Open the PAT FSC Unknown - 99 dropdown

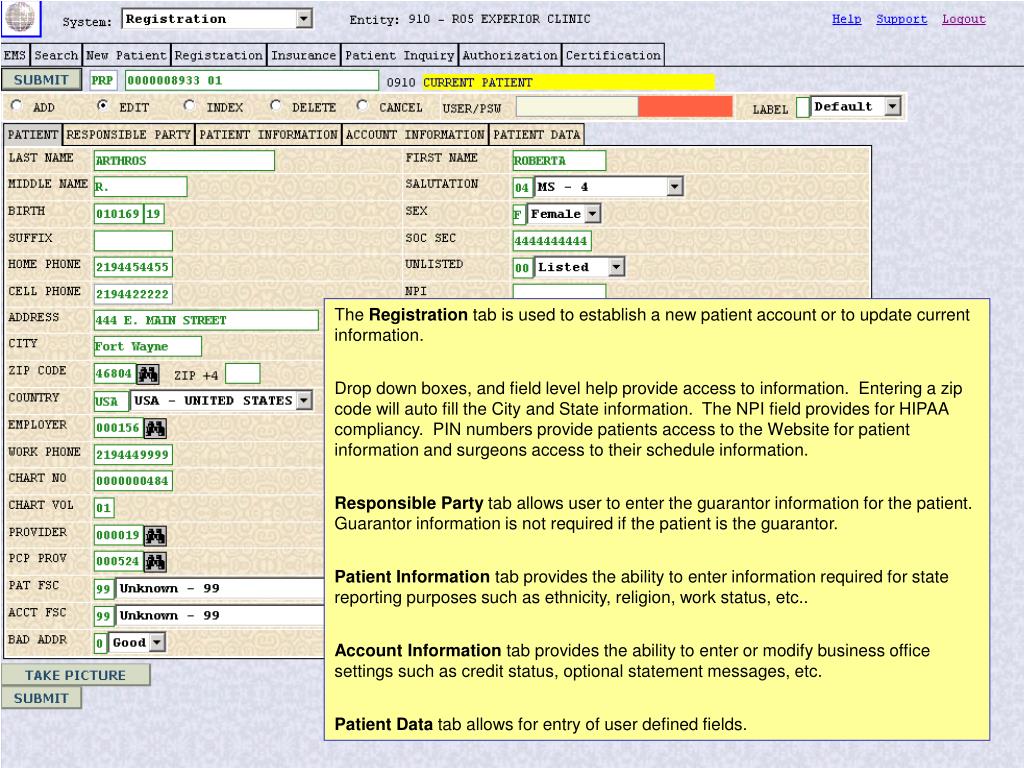220,588
